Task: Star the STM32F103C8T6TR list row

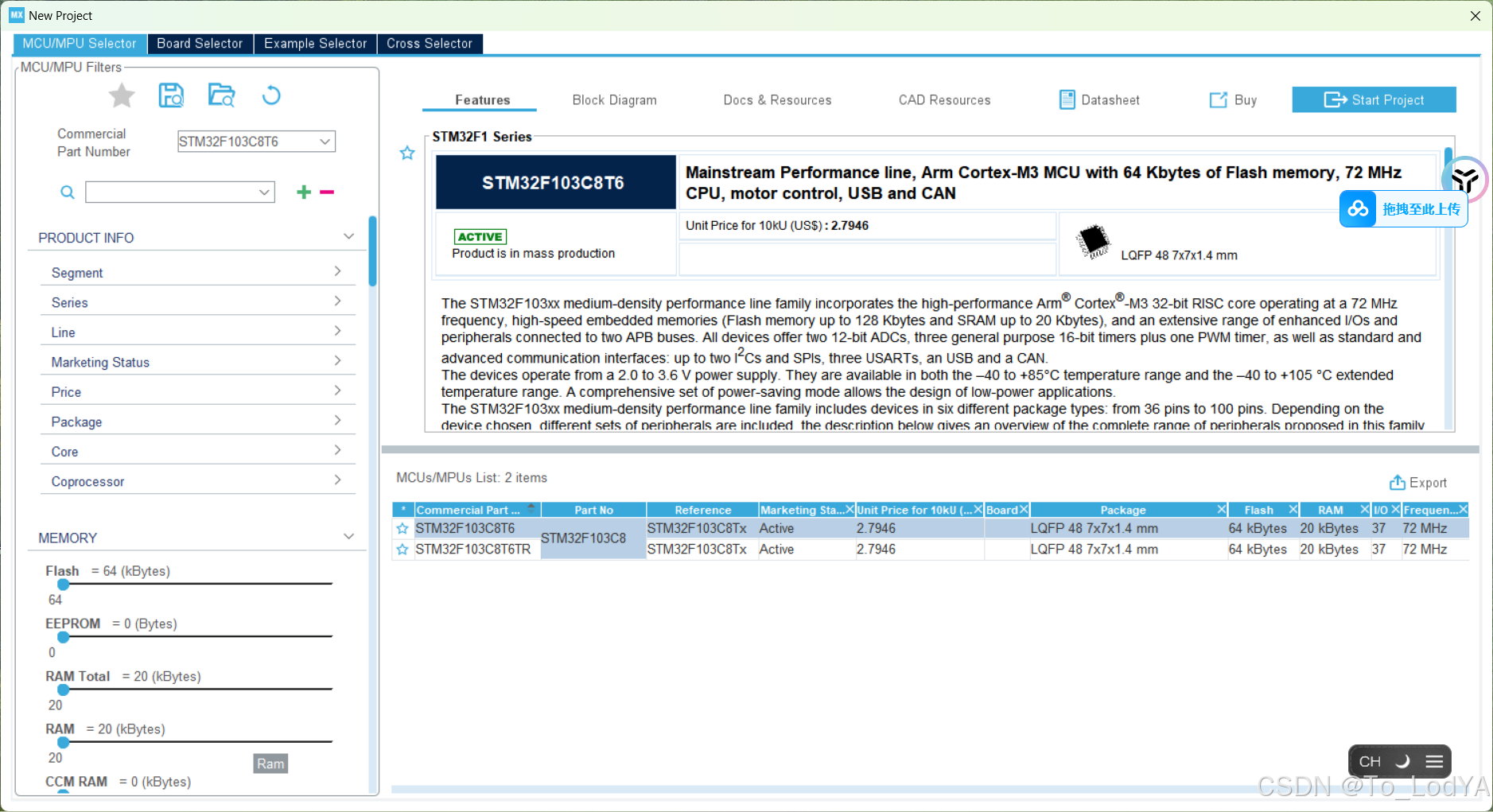Action: (402, 550)
